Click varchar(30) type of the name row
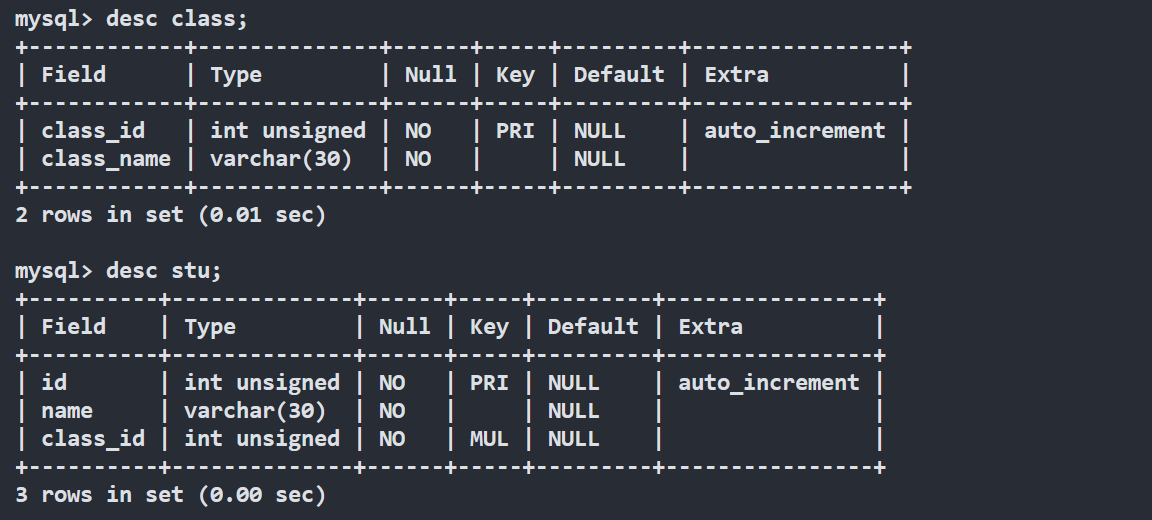This screenshot has height=520, width=1152. coord(255,411)
